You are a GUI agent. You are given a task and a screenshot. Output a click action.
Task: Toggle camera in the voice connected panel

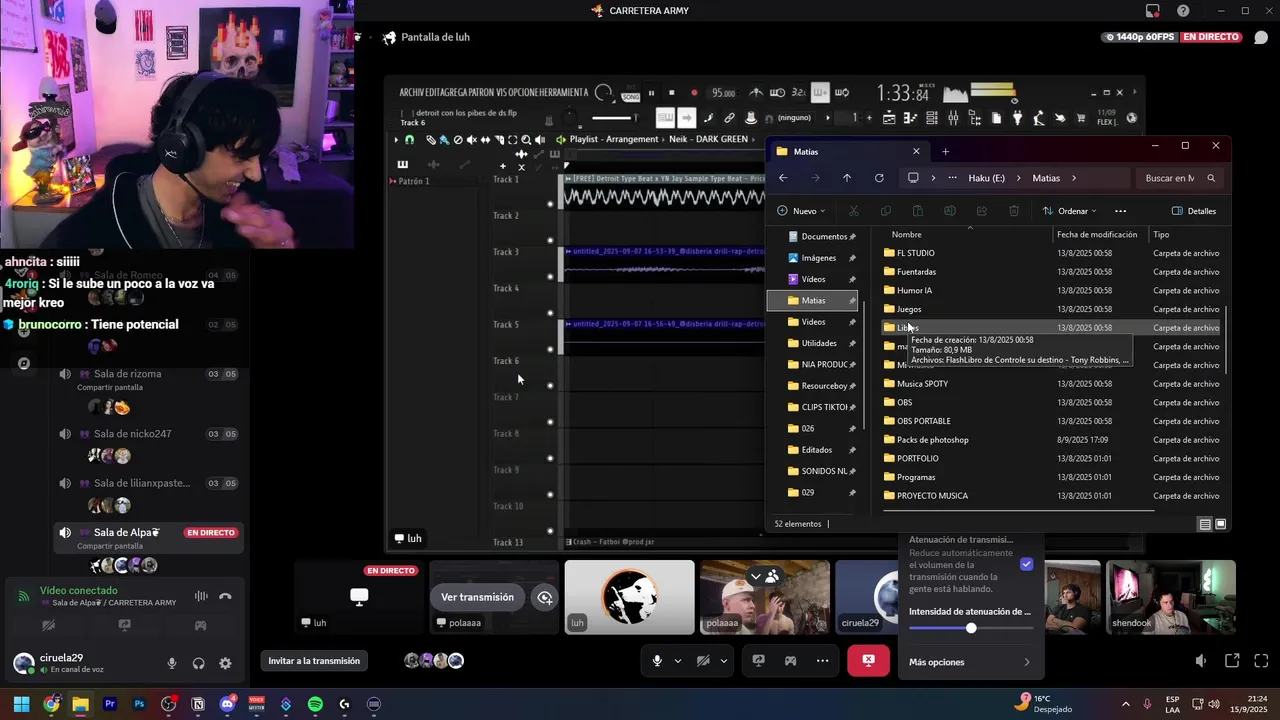click(x=48, y=625)
